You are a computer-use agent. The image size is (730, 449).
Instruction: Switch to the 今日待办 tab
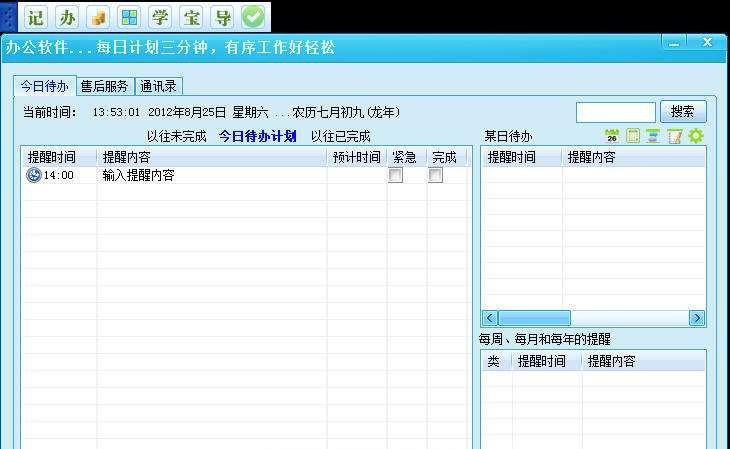point(45,86)
